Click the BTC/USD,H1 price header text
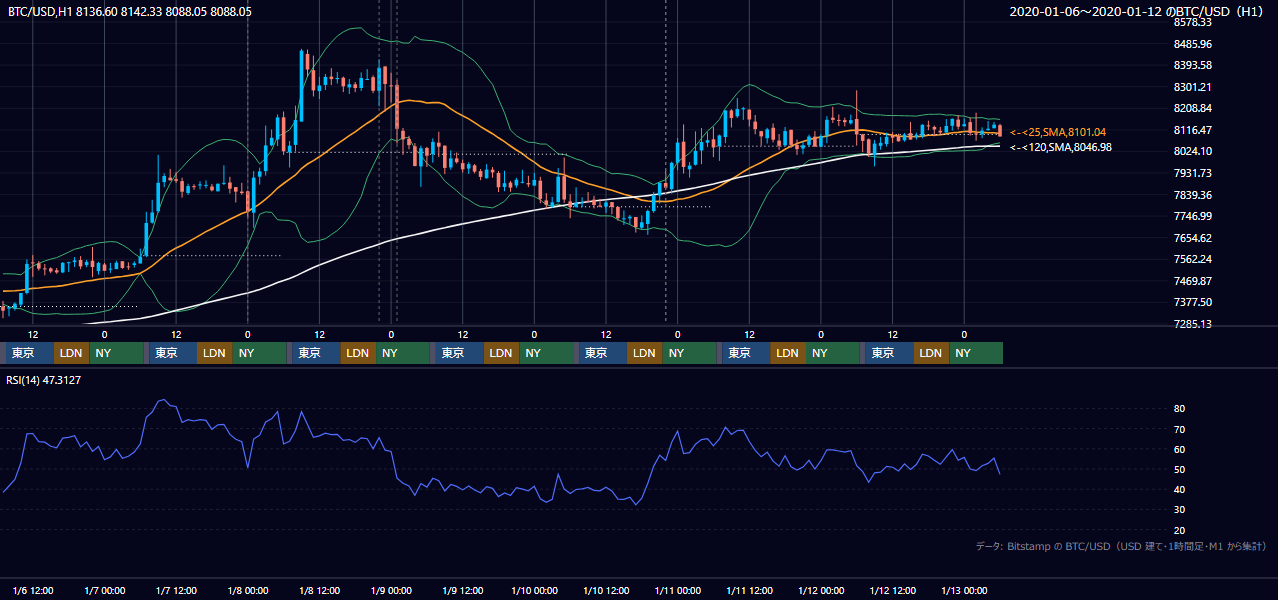This screenshot has width=1278, height=600. point(130,12)
